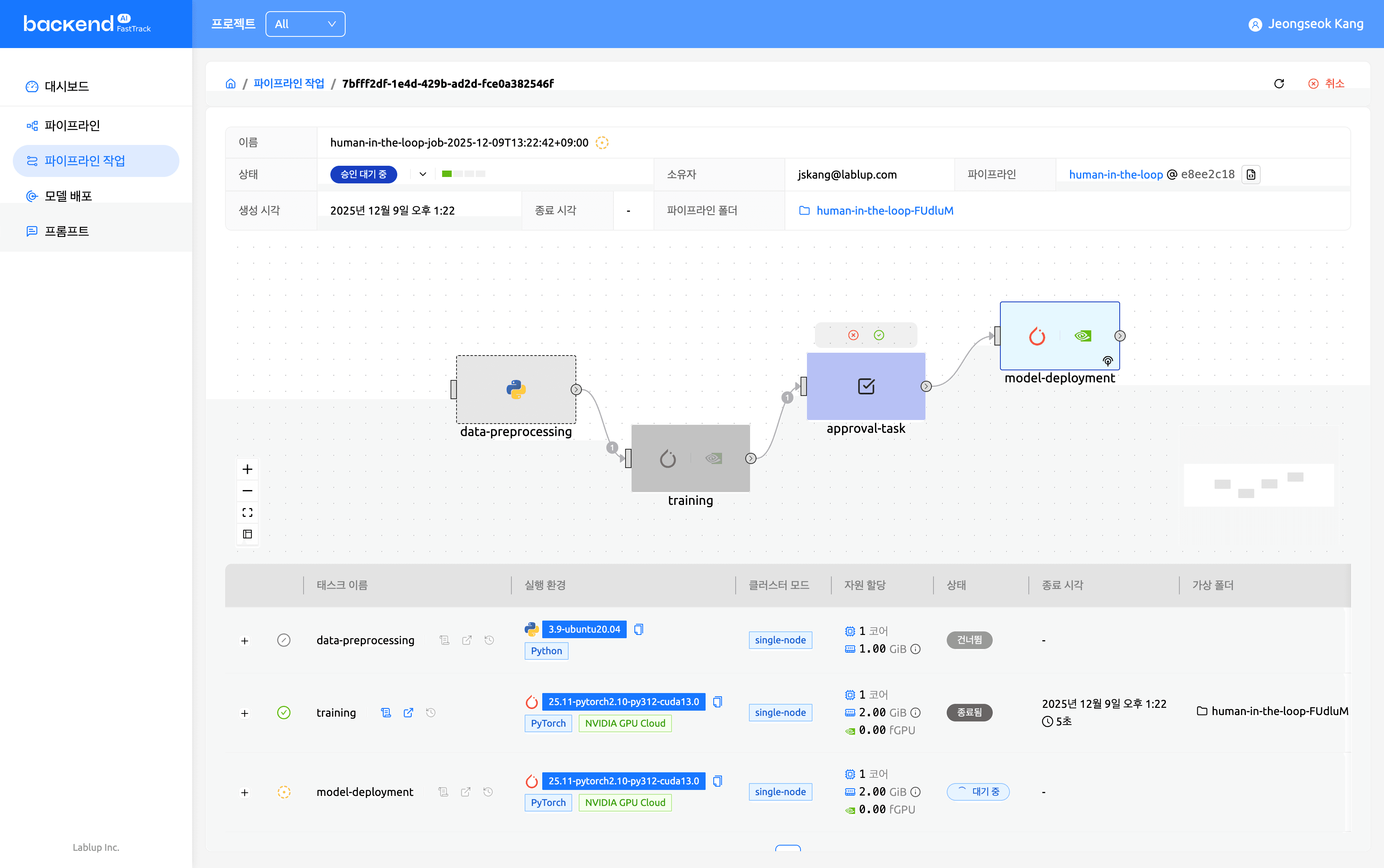1384x868 pixels.
Task: Open training task logs icon
Action: tap(386, 712)
